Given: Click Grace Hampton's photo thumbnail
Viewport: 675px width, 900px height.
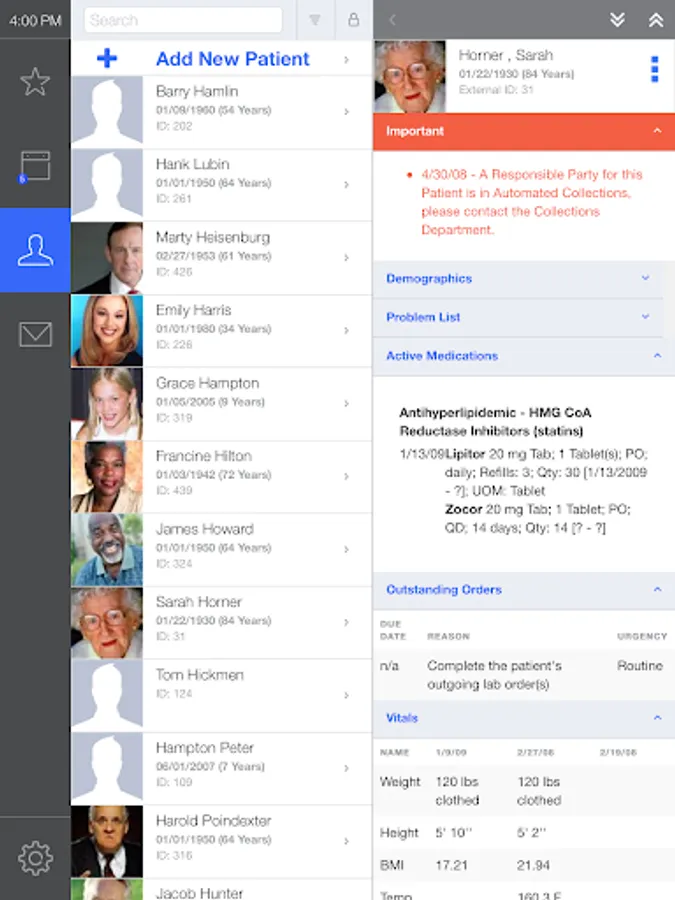Looking at the screenshot, I should 107,404.
